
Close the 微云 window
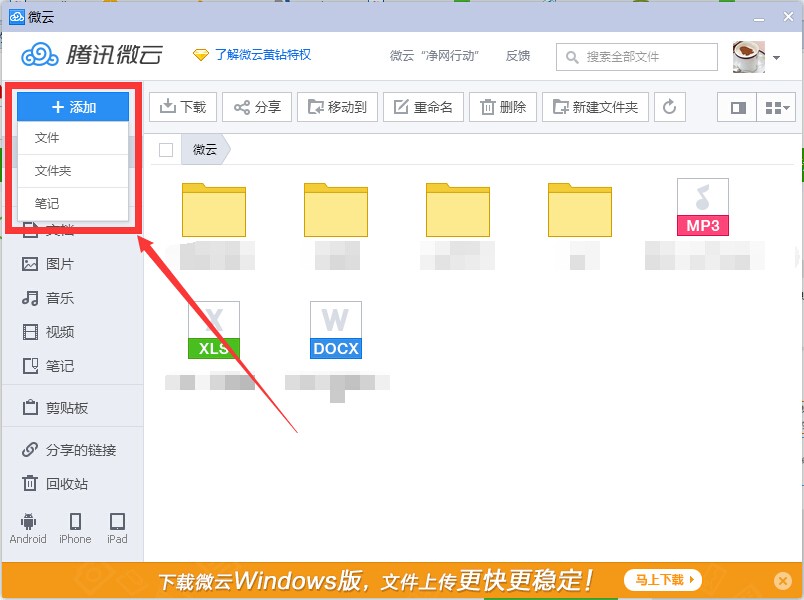tap(789, 17)
